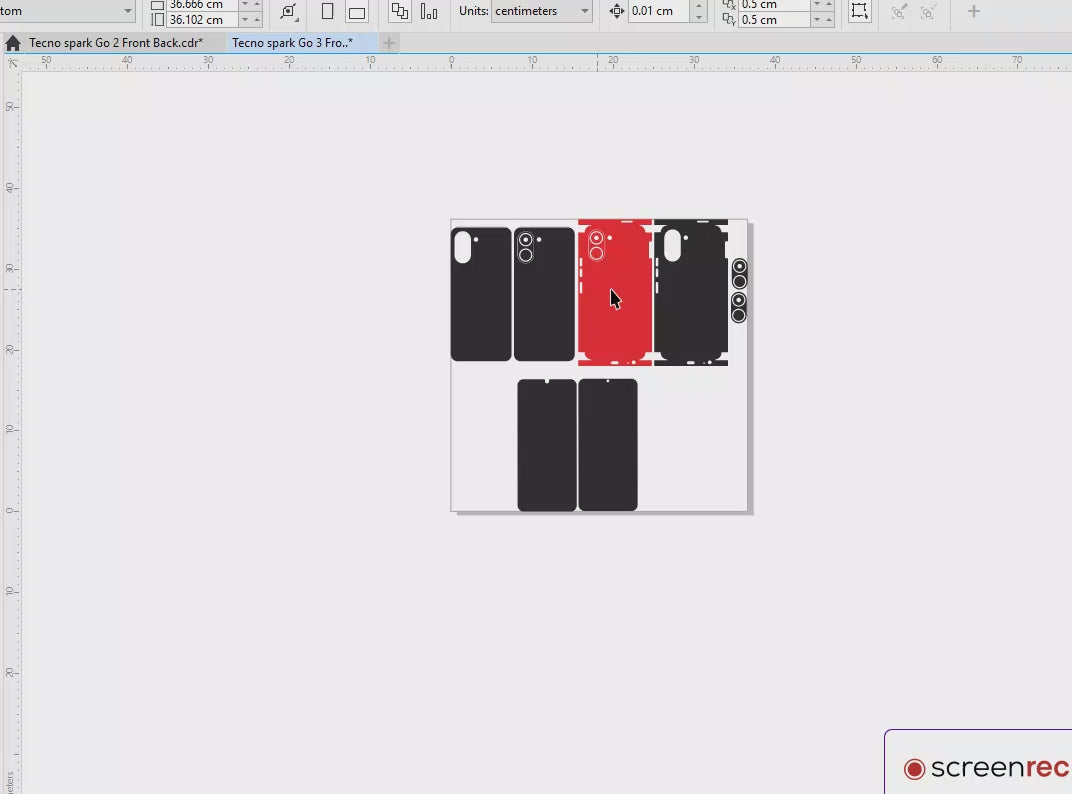Click the Welcome screen home icon

(12, 43)
